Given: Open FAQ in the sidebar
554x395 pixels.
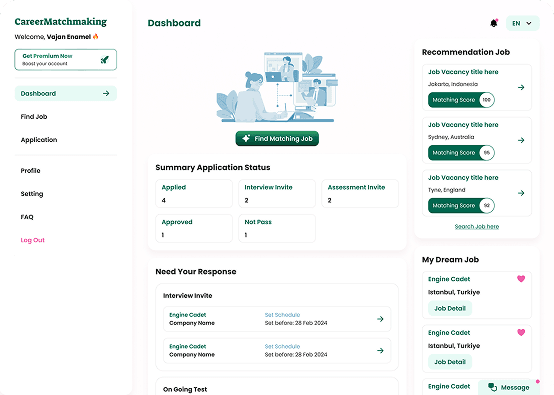Looking at the screenshot, I should [x=27, y=217].
